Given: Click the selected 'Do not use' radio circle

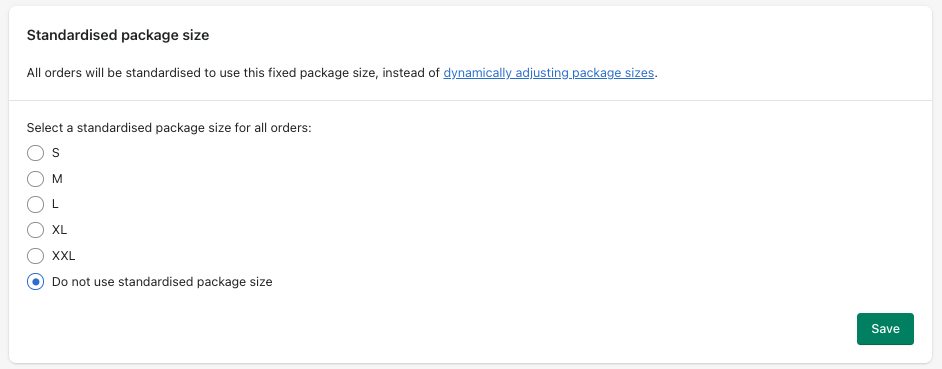Looking at the screenshot, I should point(35,281).
